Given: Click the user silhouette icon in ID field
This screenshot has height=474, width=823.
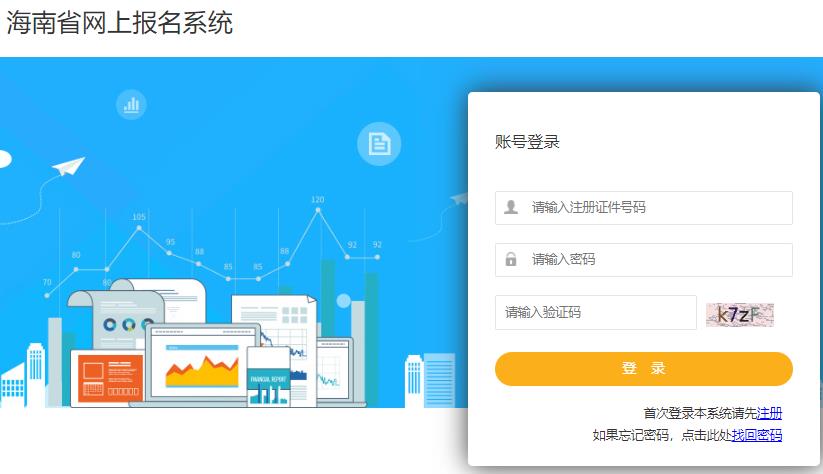Looking at the screenshot, I should tap(511, 207).
